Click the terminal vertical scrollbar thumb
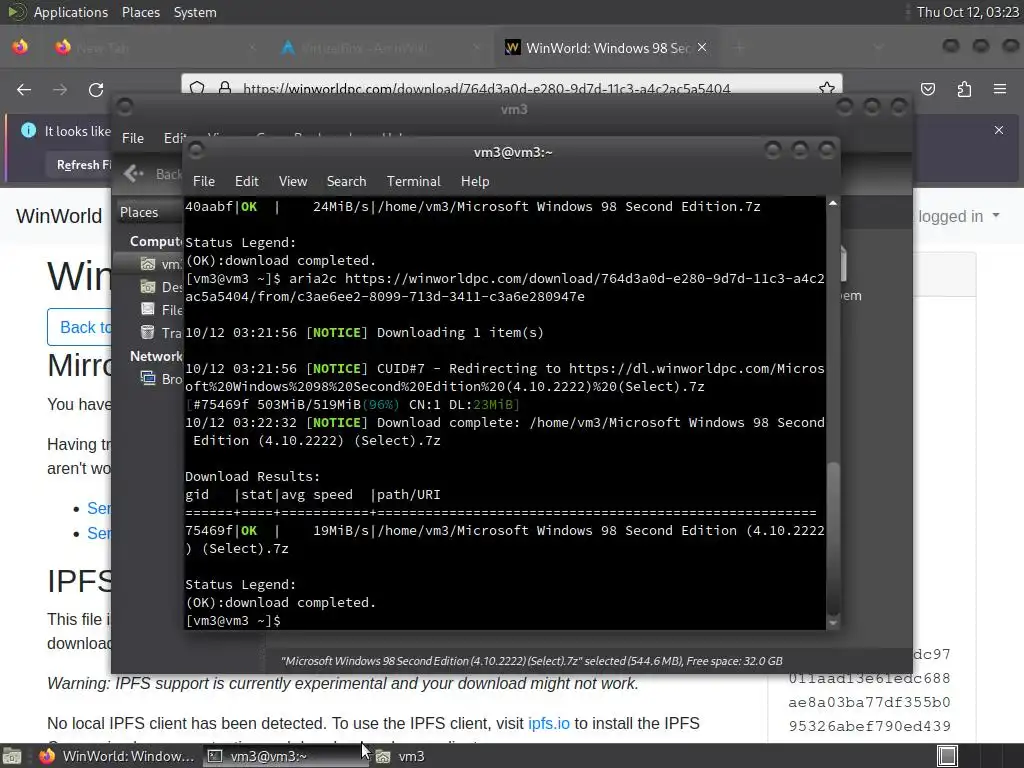 (x=833, y=537)
